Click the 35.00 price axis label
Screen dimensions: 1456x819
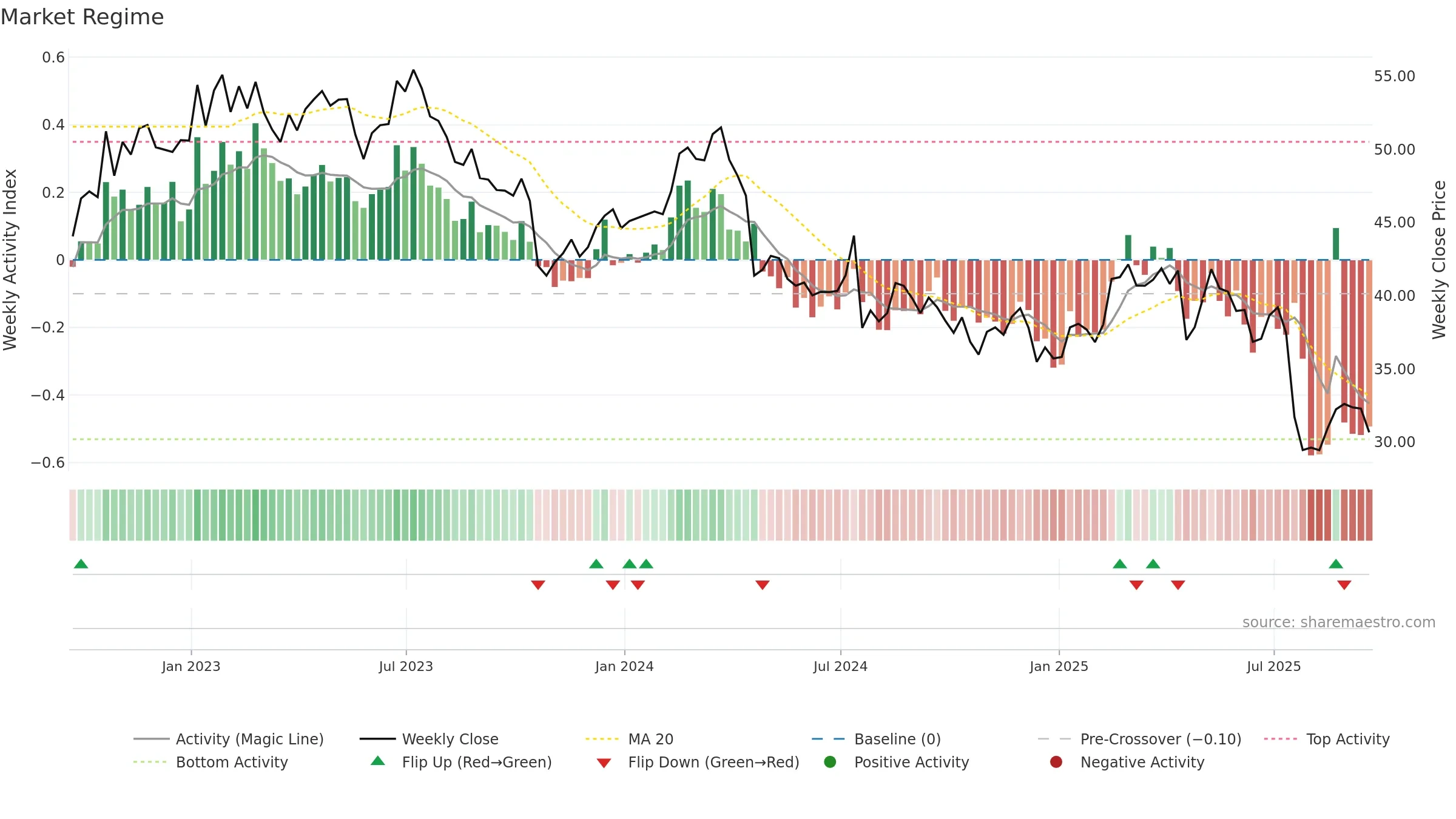pos(1394,369)
